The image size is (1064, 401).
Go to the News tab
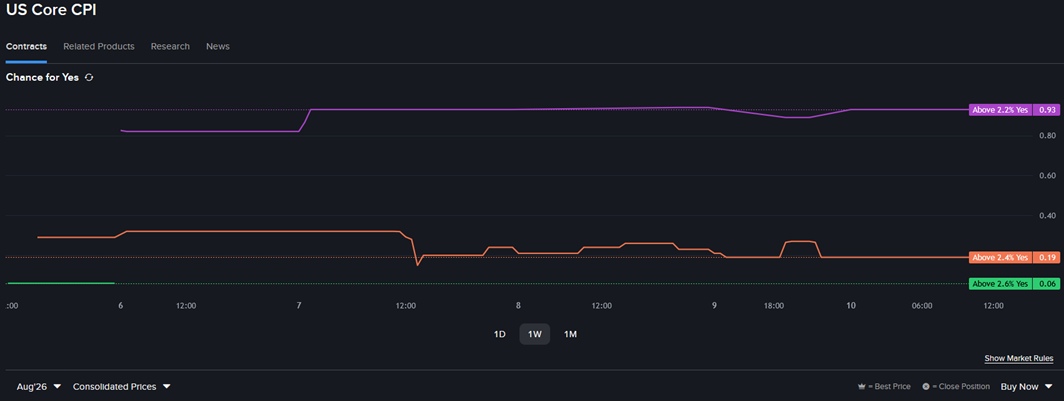(218, 46)
